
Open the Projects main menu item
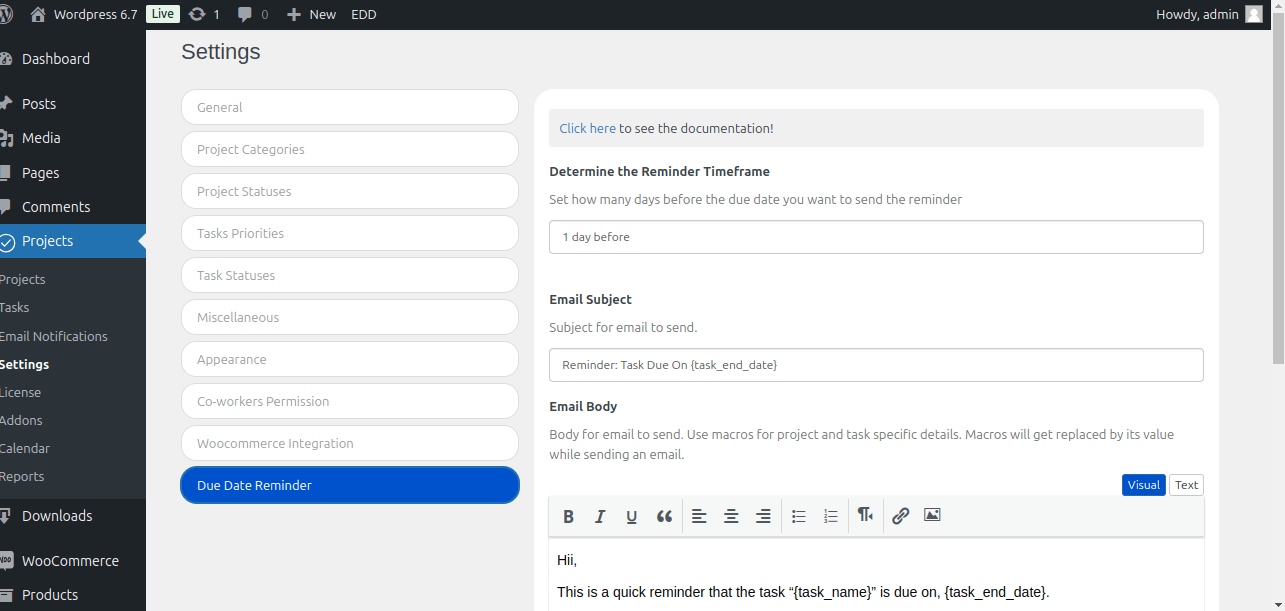coord(73,241)
